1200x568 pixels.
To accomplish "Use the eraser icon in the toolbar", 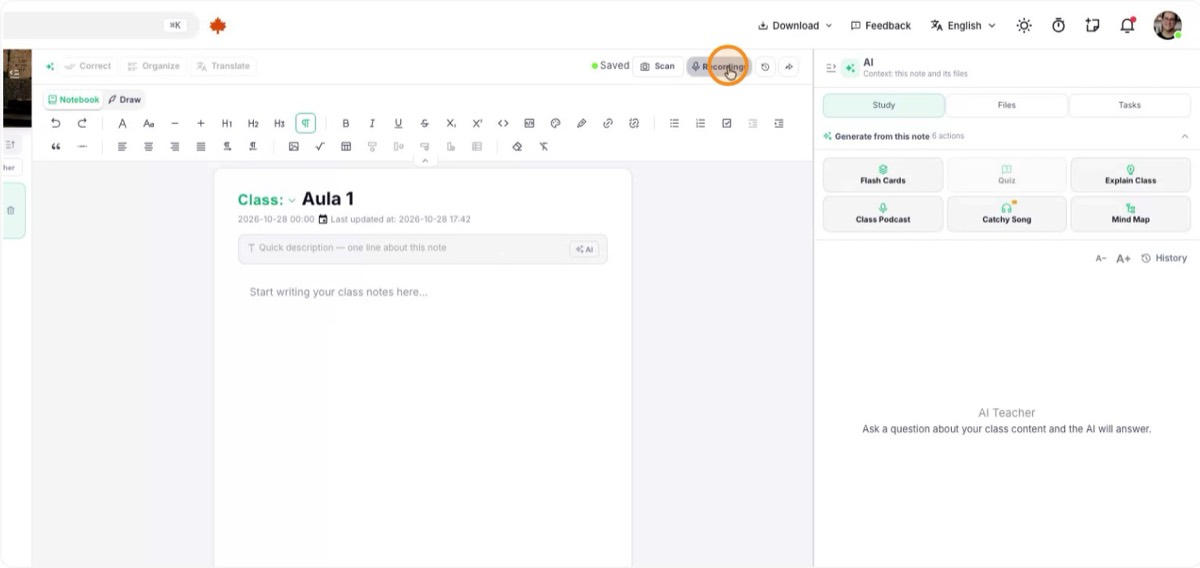I will pyautogui.click(x=517, y=146).
